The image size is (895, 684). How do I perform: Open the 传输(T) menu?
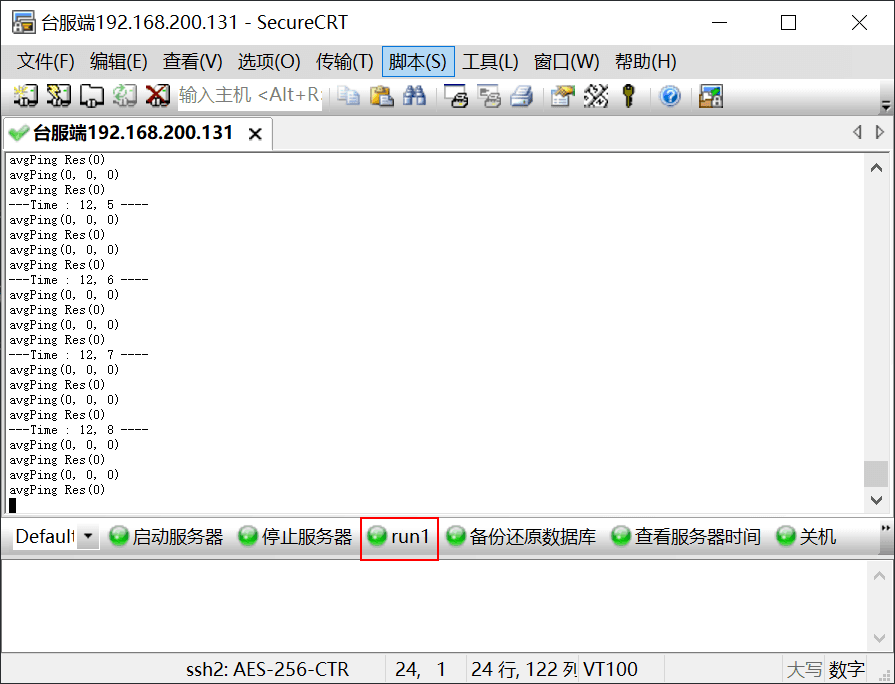coord(345,62)
